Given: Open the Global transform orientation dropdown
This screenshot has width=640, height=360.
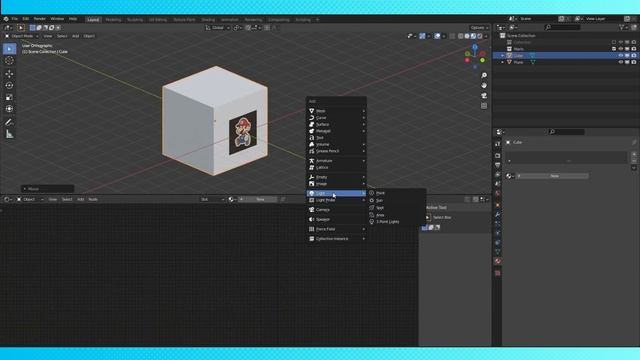Looking at the screenshot, I should (x=218, y=28).
